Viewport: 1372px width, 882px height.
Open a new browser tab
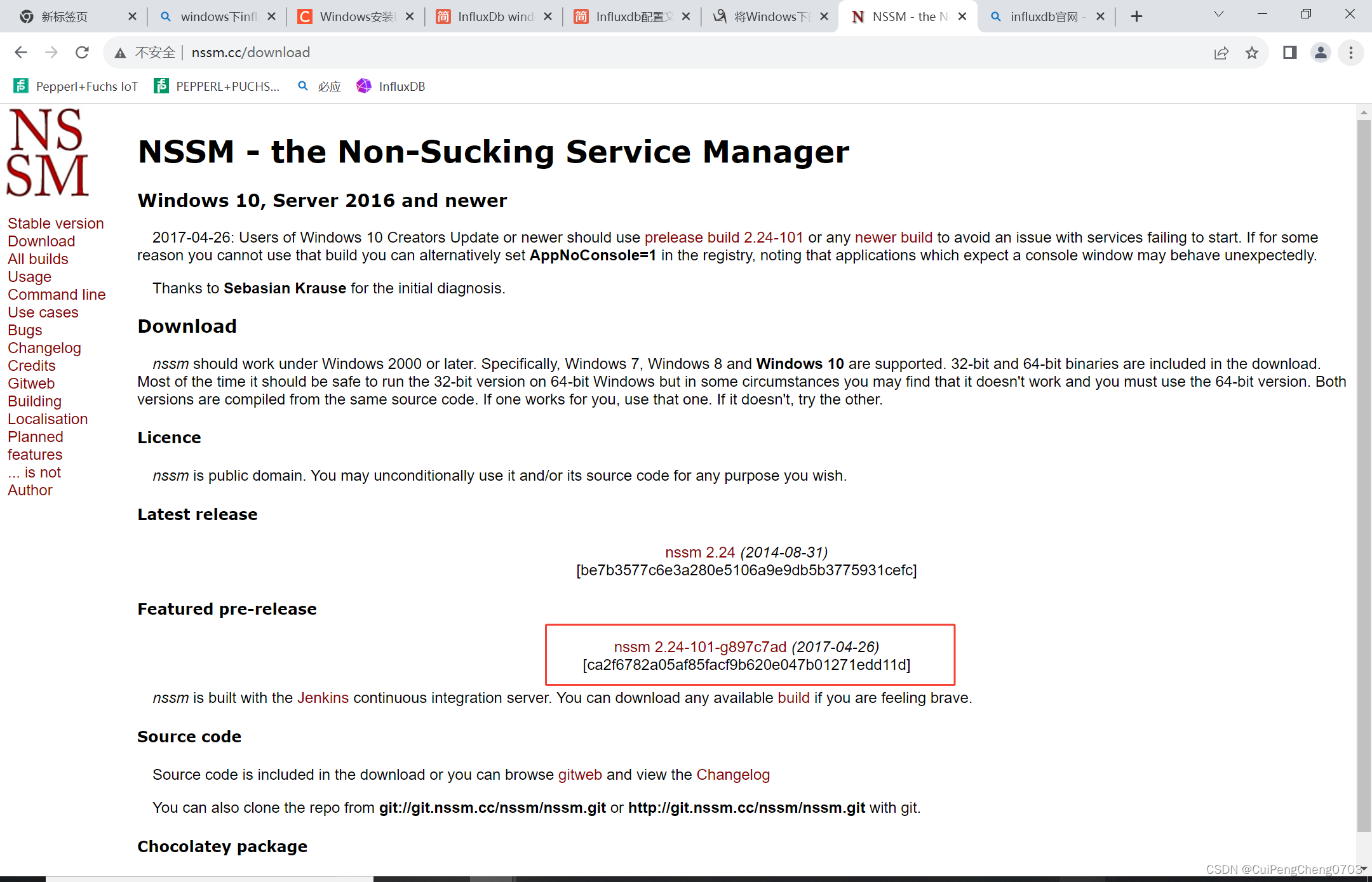[x=1137, y=17]
